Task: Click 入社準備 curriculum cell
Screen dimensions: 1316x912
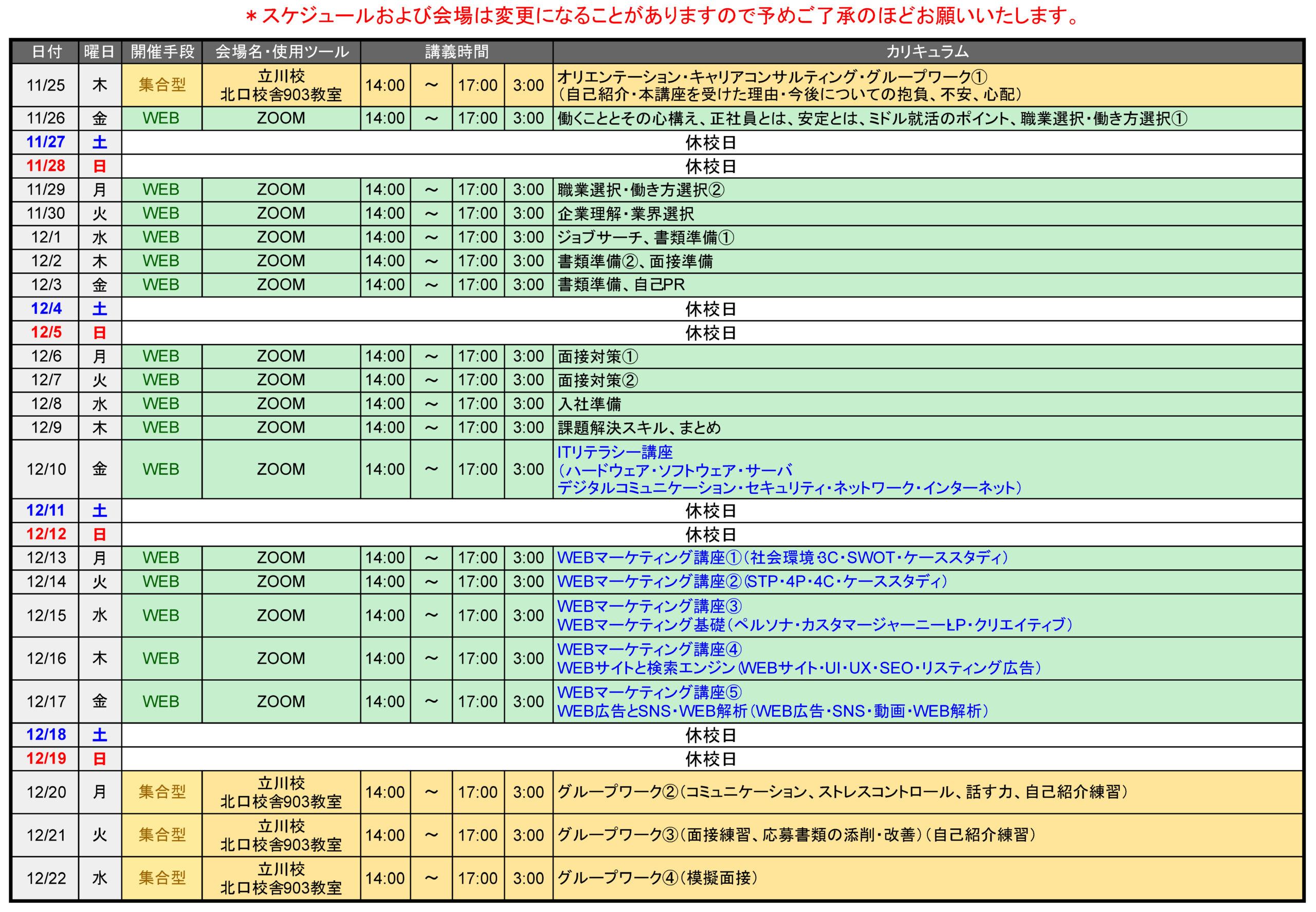Action: click(927, 404)
